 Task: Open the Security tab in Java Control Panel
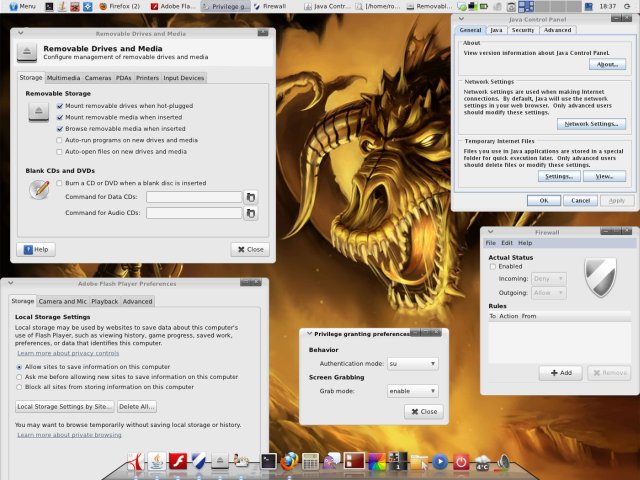tap(522, 30)
